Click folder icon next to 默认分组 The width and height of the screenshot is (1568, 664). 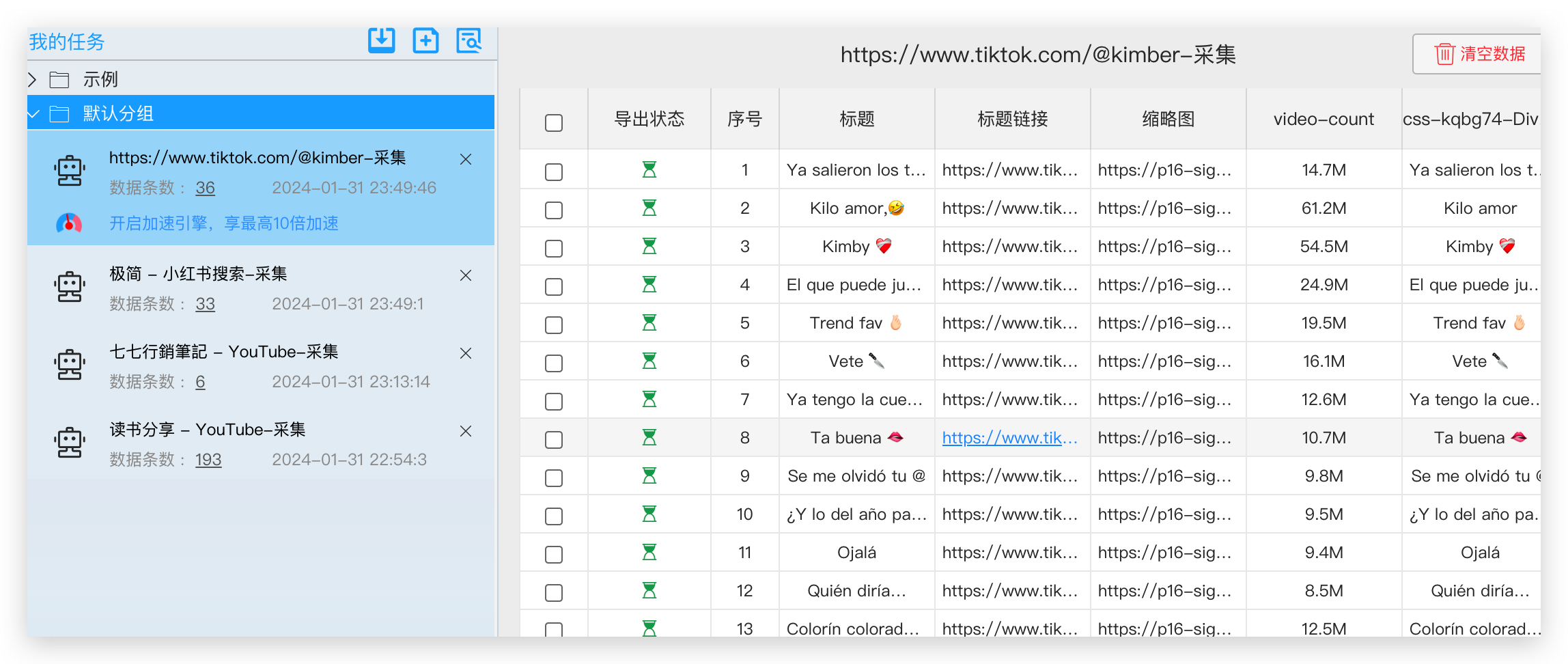point(59,113)
